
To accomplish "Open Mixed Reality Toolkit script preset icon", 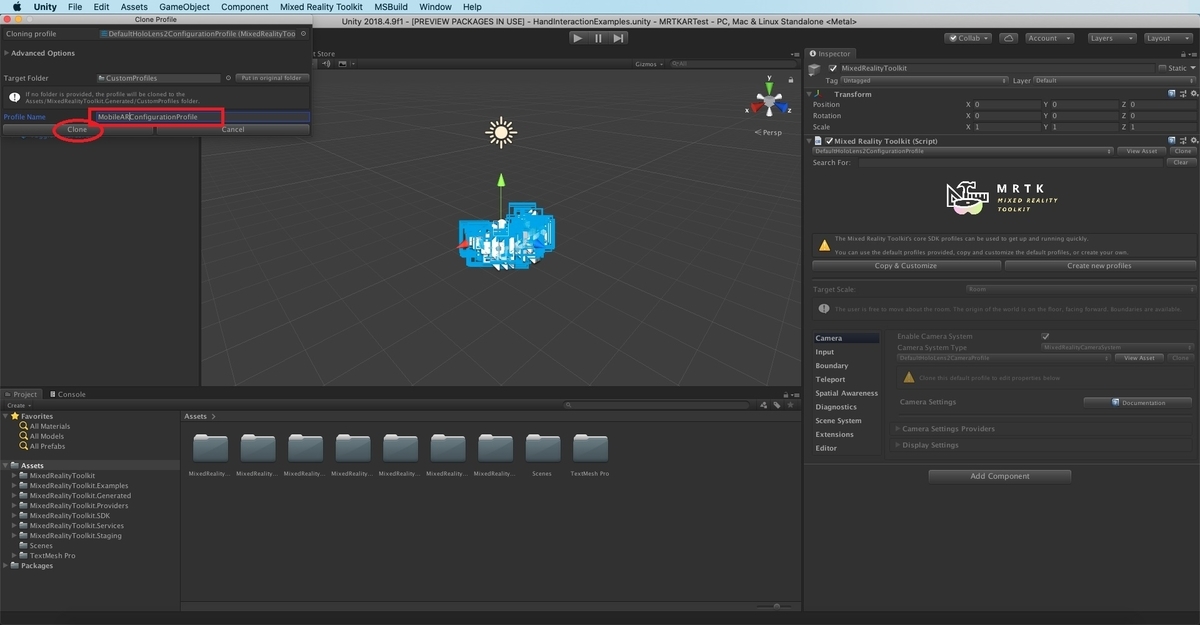I will point(1181,141).
